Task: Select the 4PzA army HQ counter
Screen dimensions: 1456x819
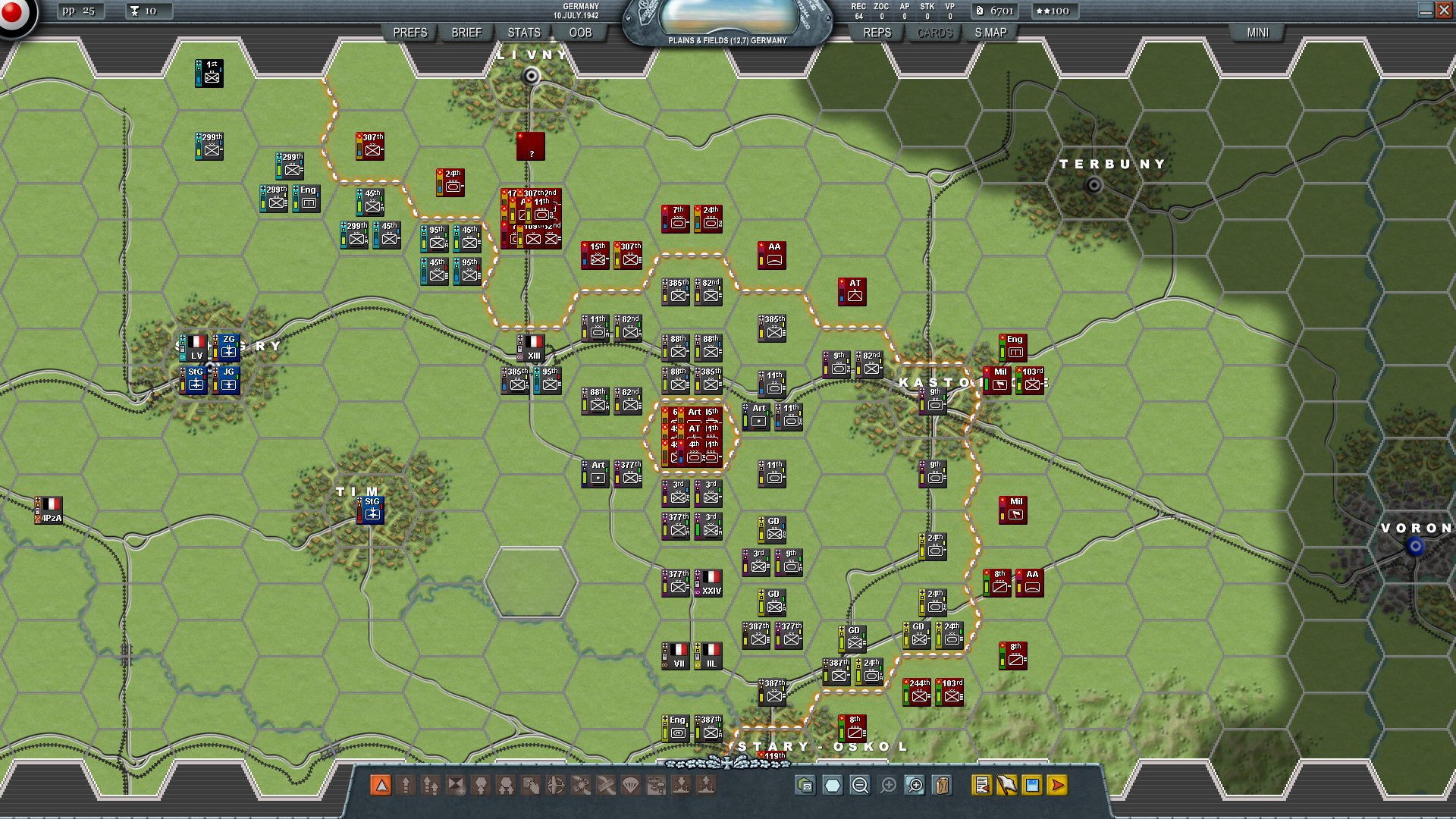Action: tap(49, 510)
